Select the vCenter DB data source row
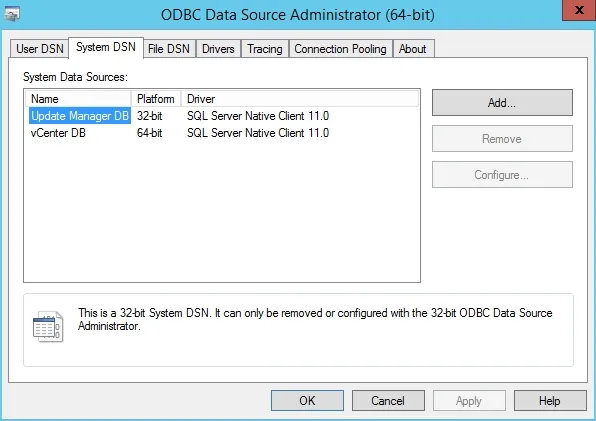The image size is (596, 421). pos(224,133)
